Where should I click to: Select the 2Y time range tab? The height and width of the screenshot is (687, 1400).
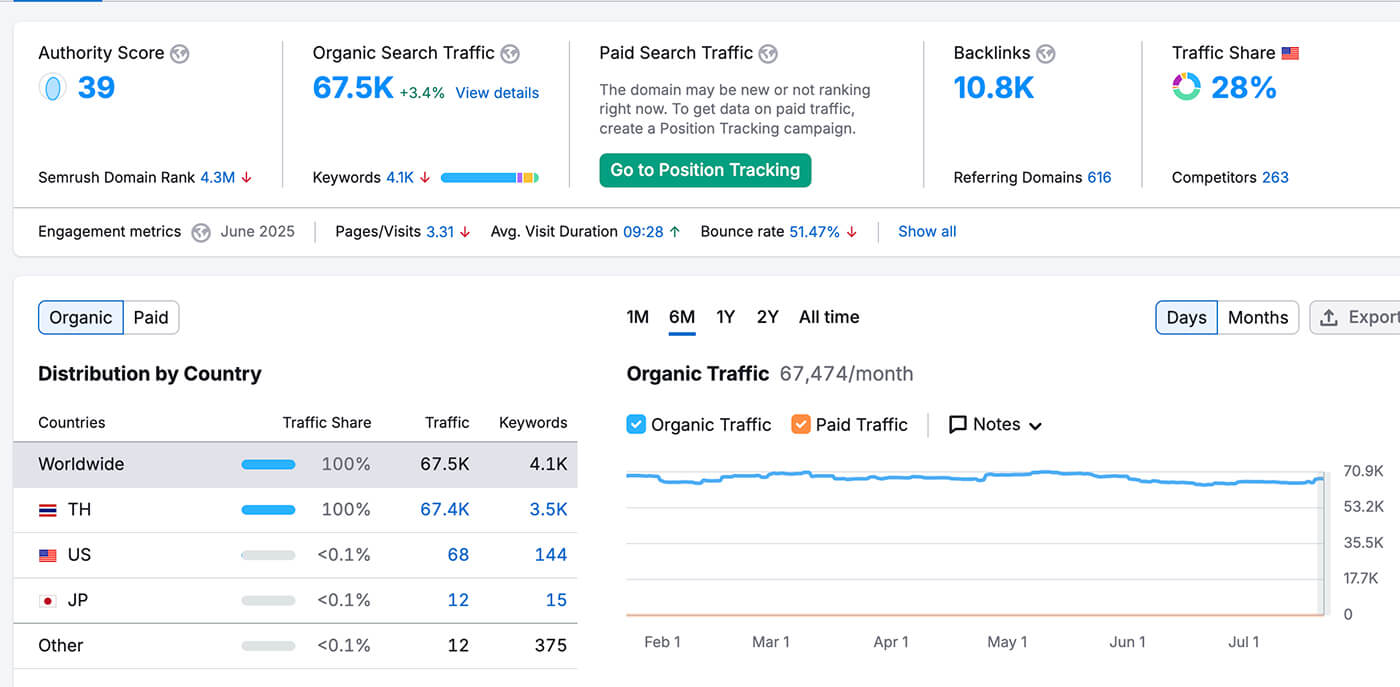pos(768,318)
